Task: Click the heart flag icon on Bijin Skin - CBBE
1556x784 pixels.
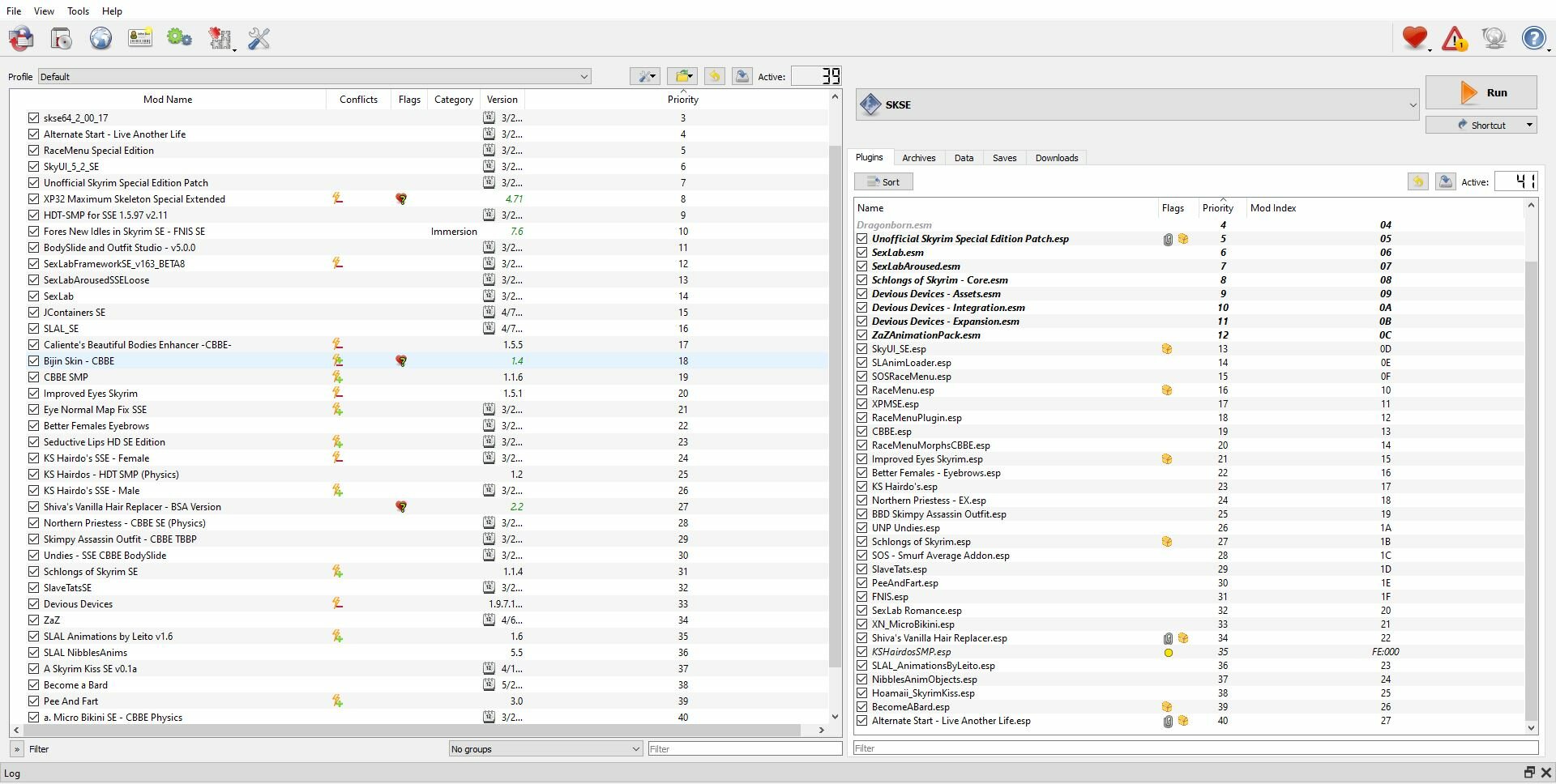Action: tap(401, 361)
